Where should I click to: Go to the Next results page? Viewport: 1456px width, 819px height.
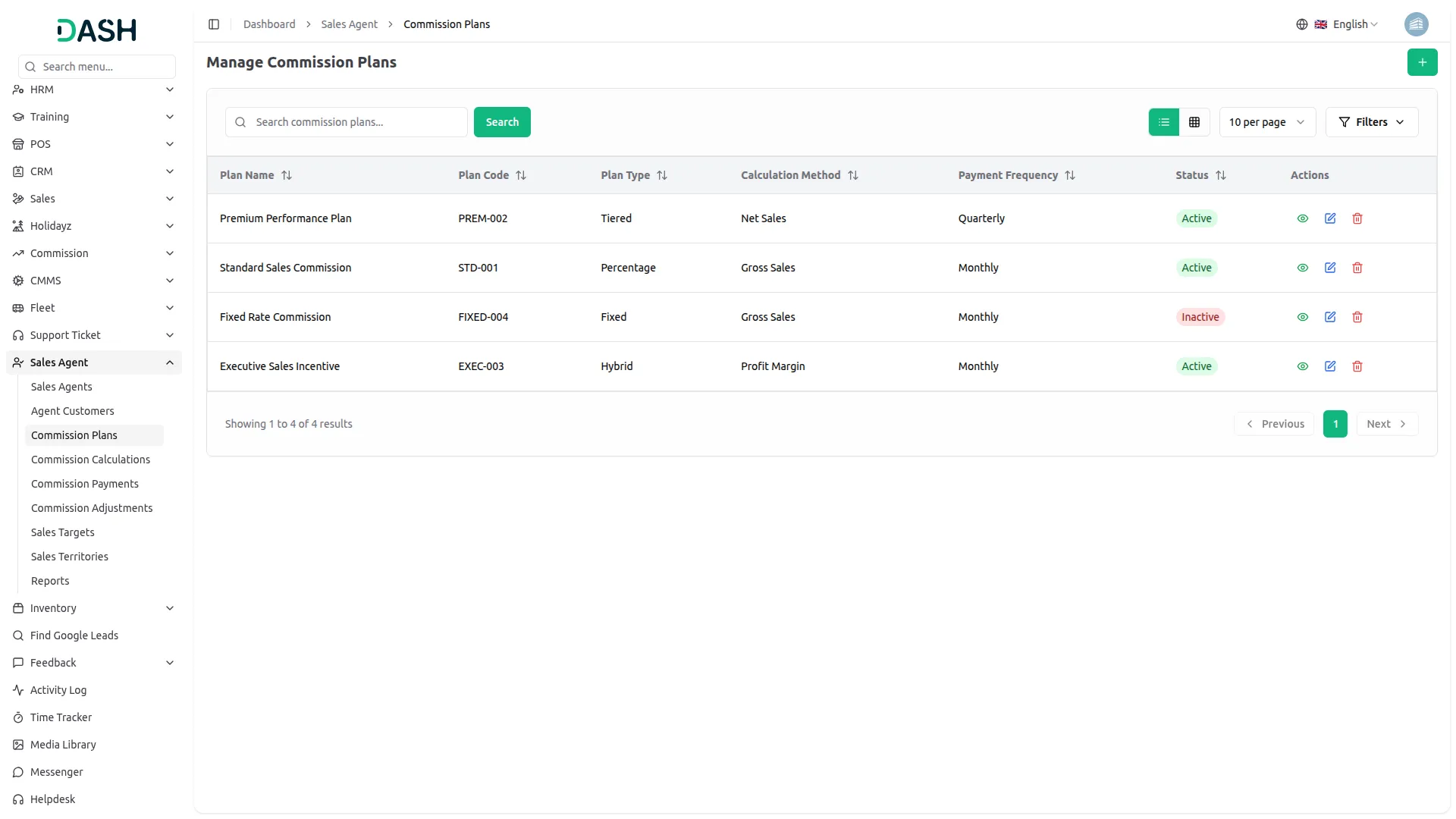pyautogui.click(x=1386, y=424)
